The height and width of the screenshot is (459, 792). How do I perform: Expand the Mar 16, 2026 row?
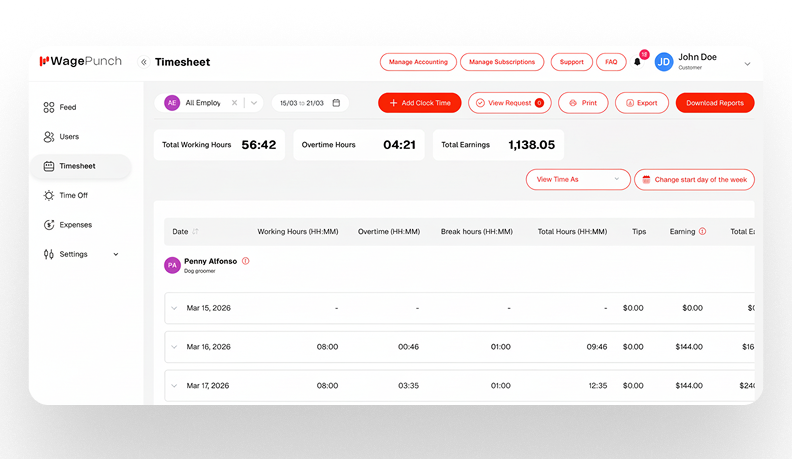(174, 347)
